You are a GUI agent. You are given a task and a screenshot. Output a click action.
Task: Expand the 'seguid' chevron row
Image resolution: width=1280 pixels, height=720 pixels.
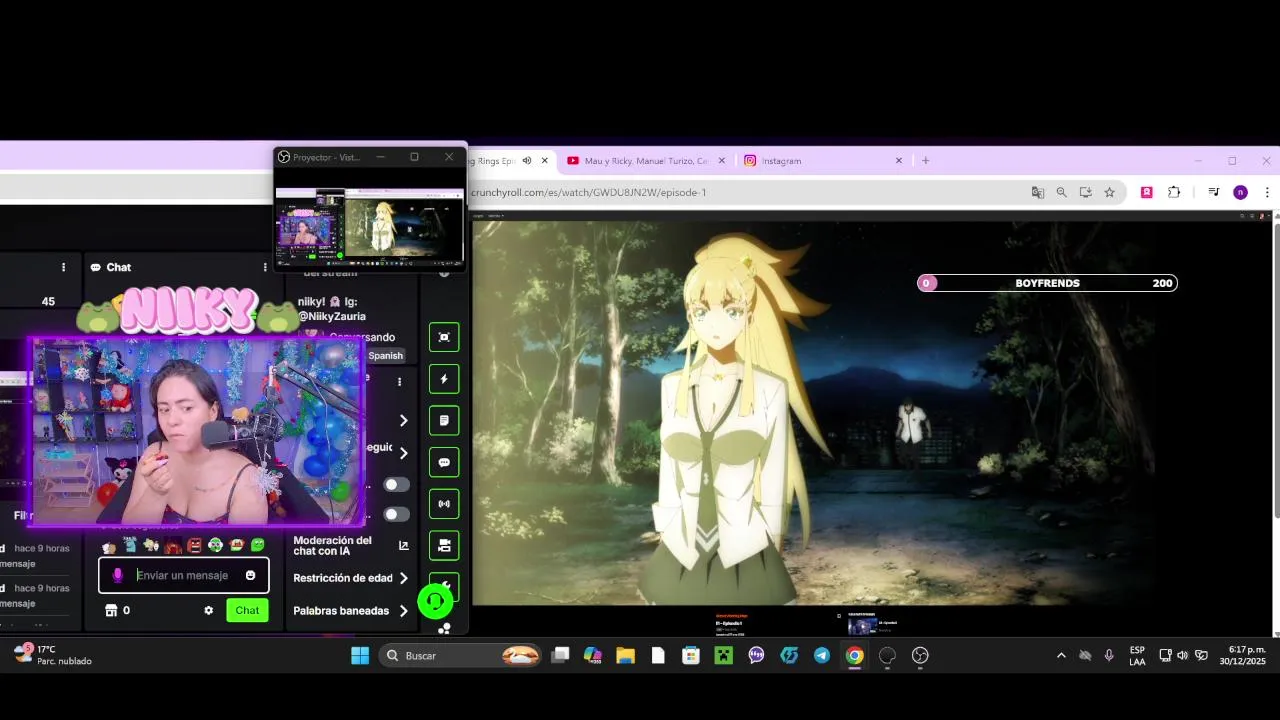pyautogui.click(x=403, y=453)
